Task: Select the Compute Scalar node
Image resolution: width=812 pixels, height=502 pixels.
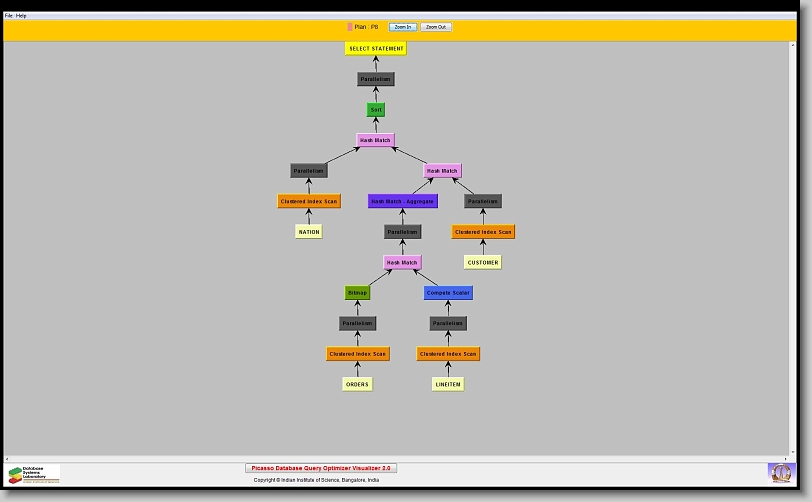Action: [x=448, y=293]
